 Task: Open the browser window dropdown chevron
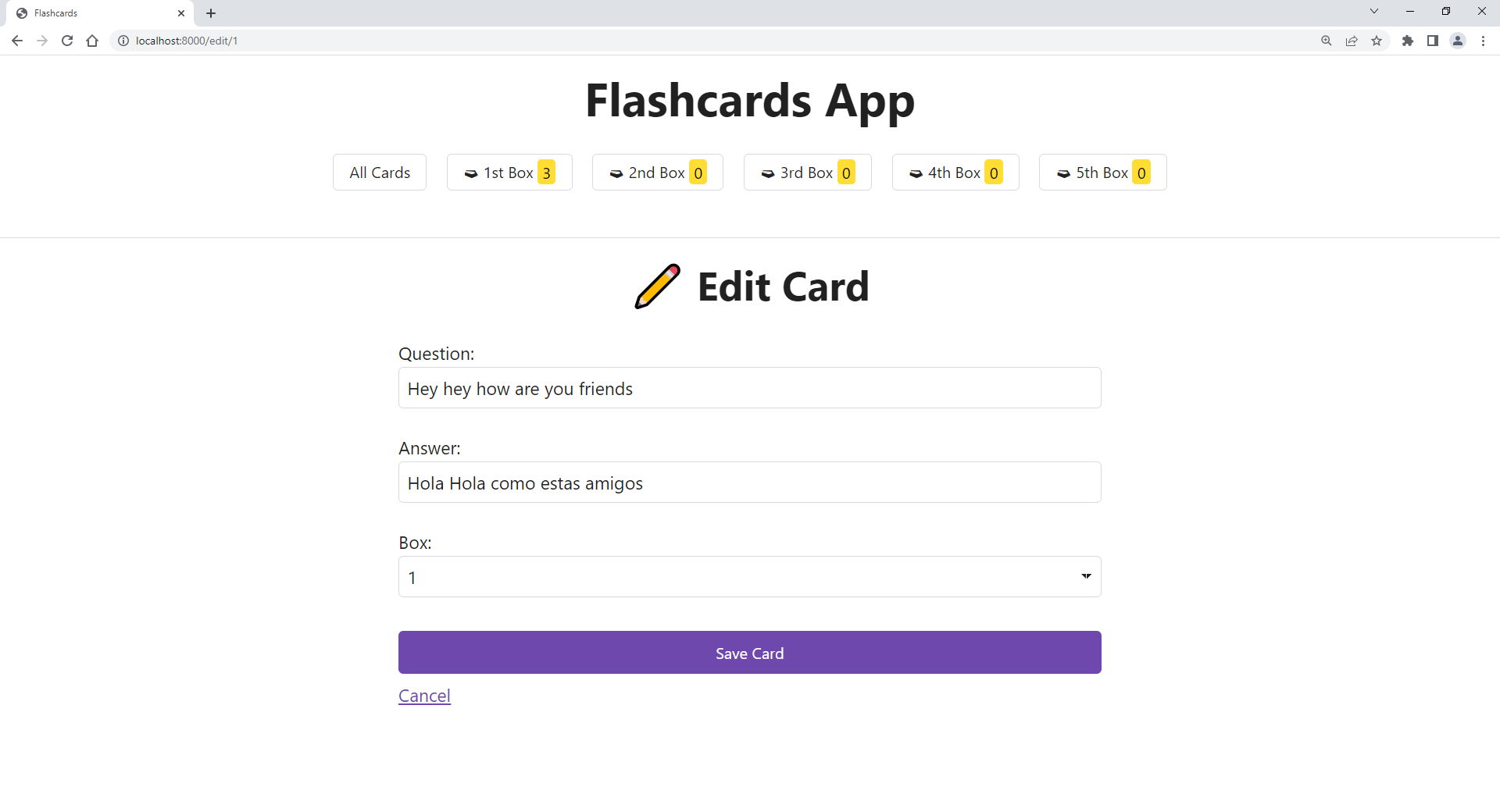[1373, 11]
